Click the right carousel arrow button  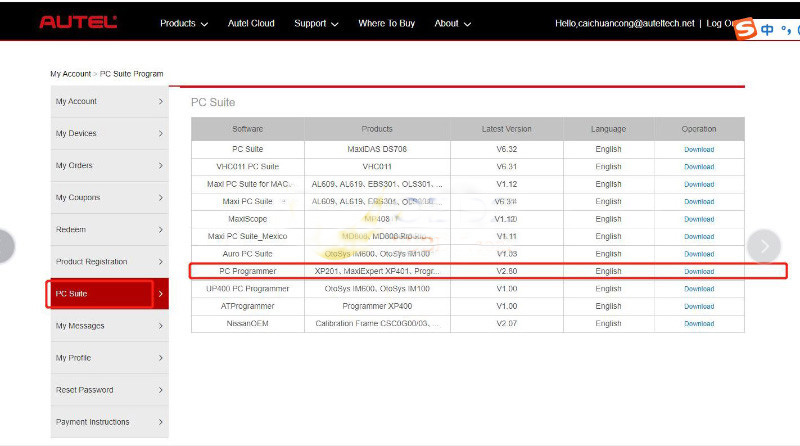764,246
